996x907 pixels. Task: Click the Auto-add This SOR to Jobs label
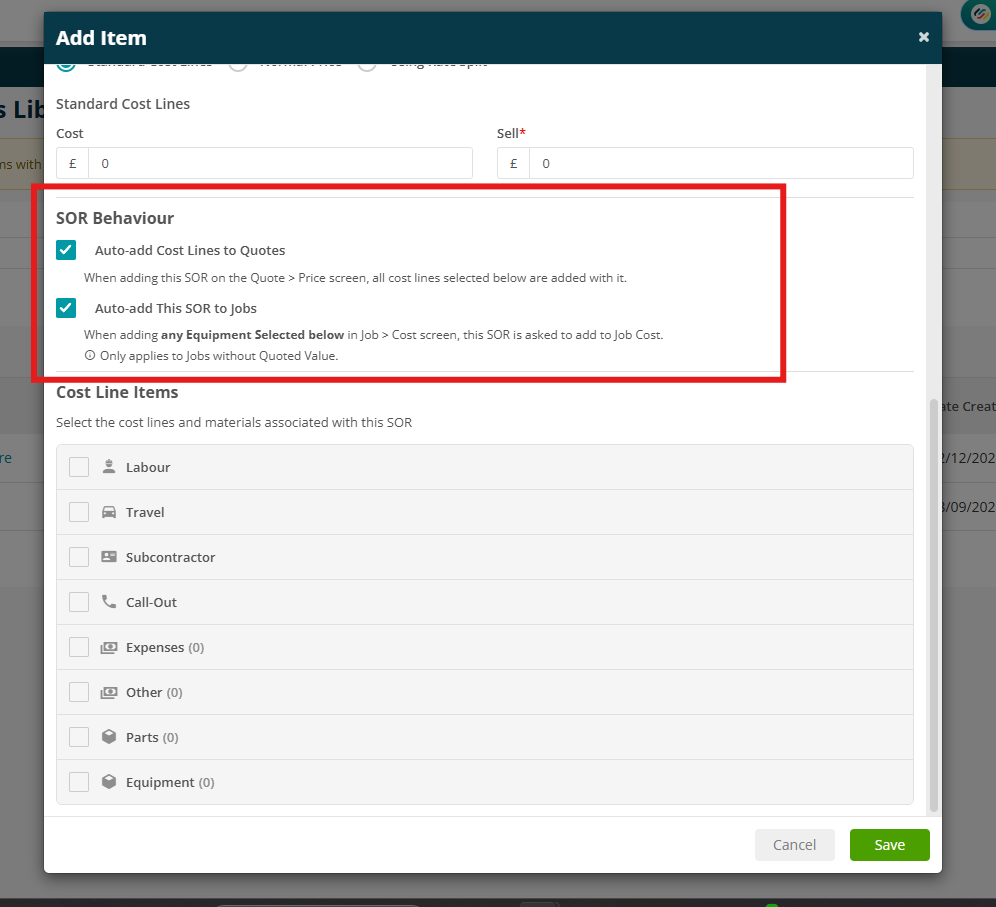tap(176, 309)
